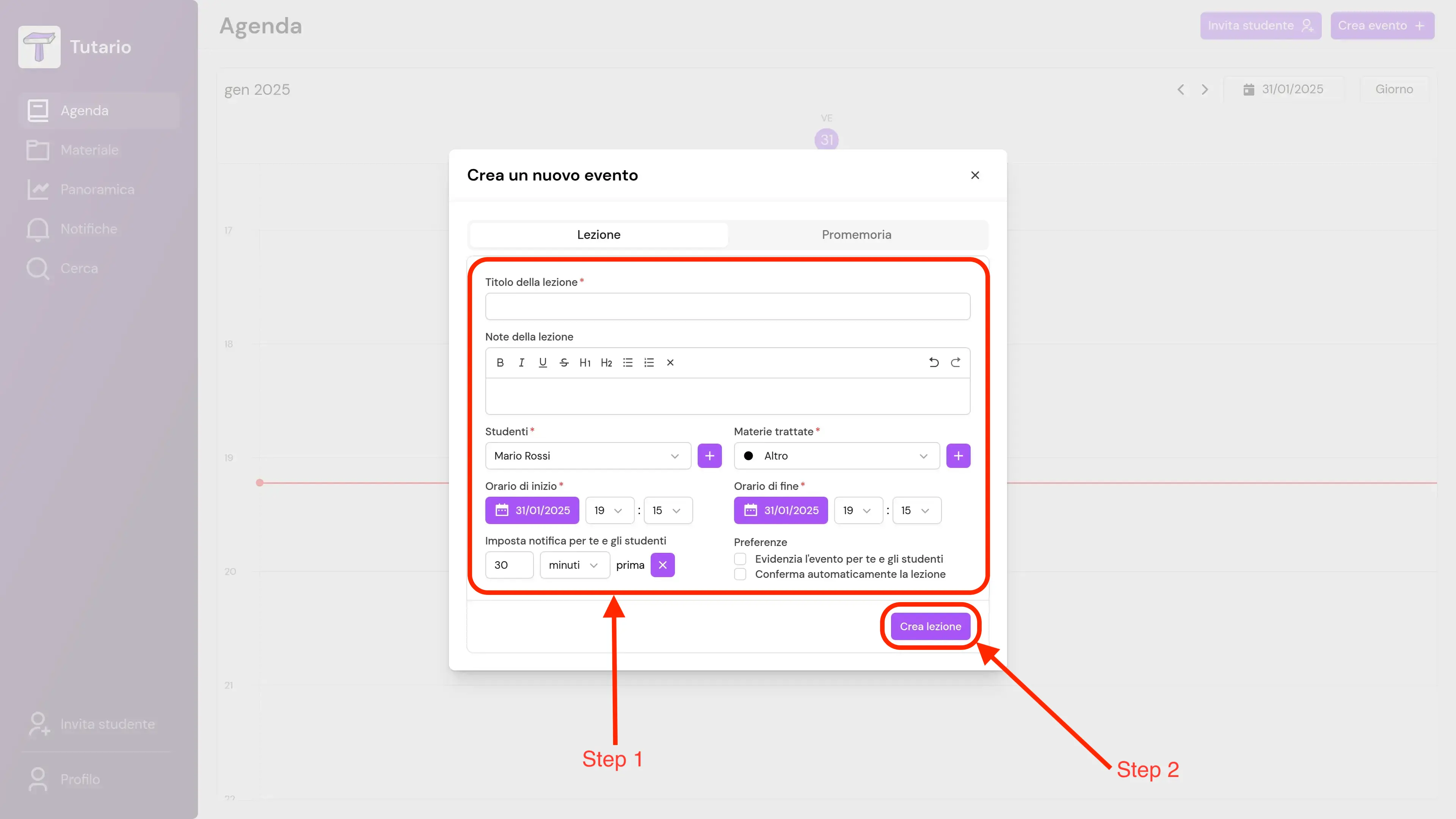1456x819 pixels.
Task: Remove the notification with purple X button
Action: [662, 565]
